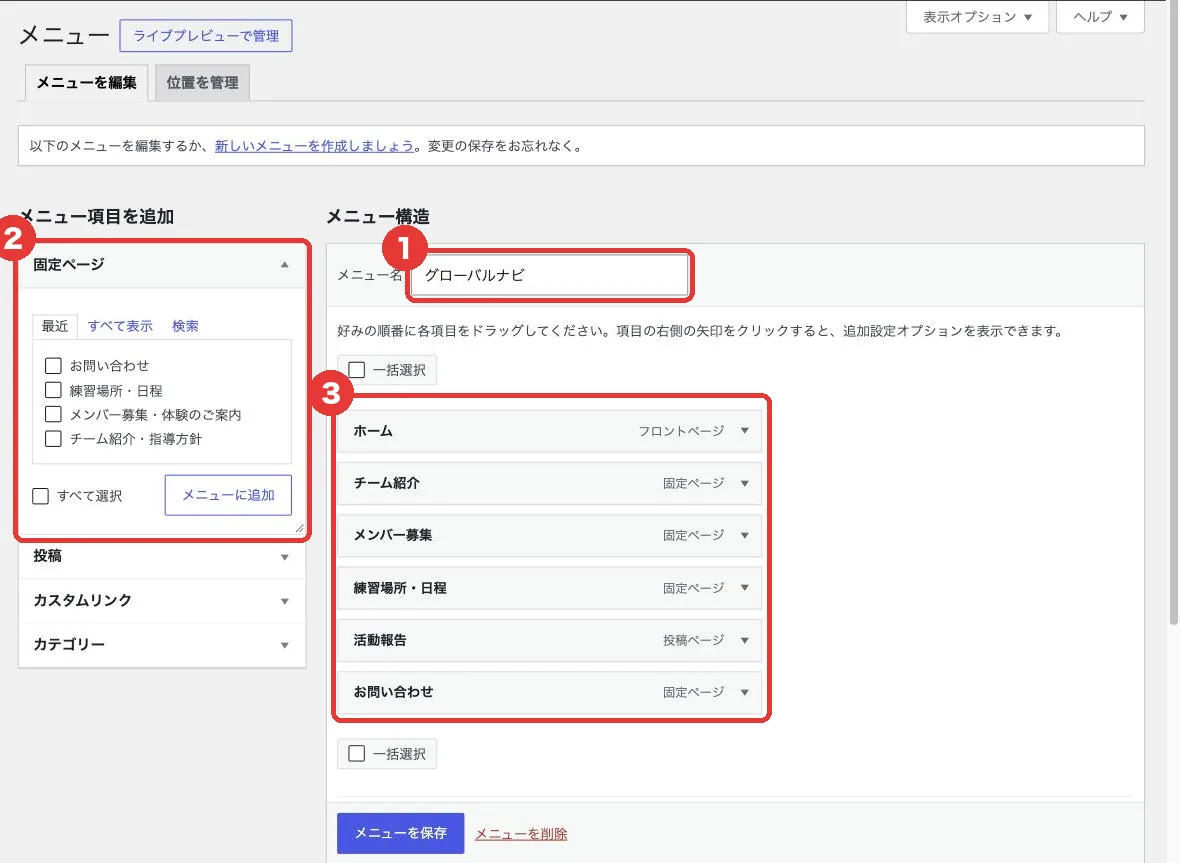Click the ホーム menu item title
This screenshot has height=863, width=1180.
tap(373, 431)
